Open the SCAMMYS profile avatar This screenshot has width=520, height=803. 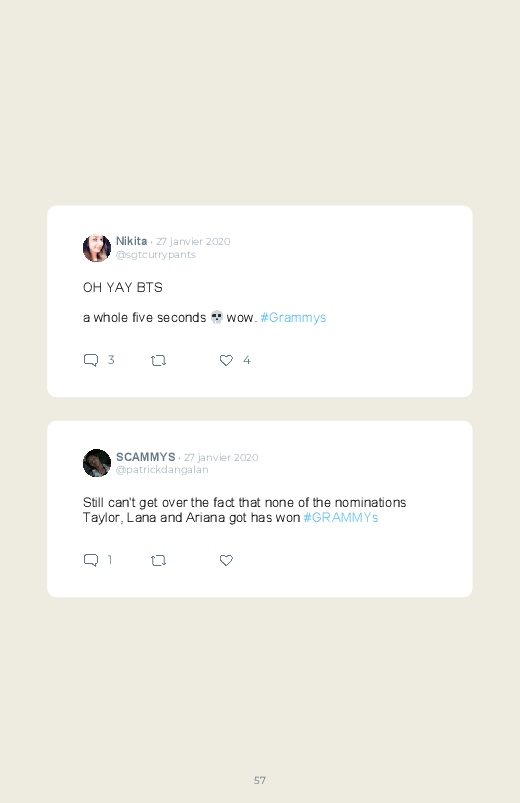pos(97,463)
